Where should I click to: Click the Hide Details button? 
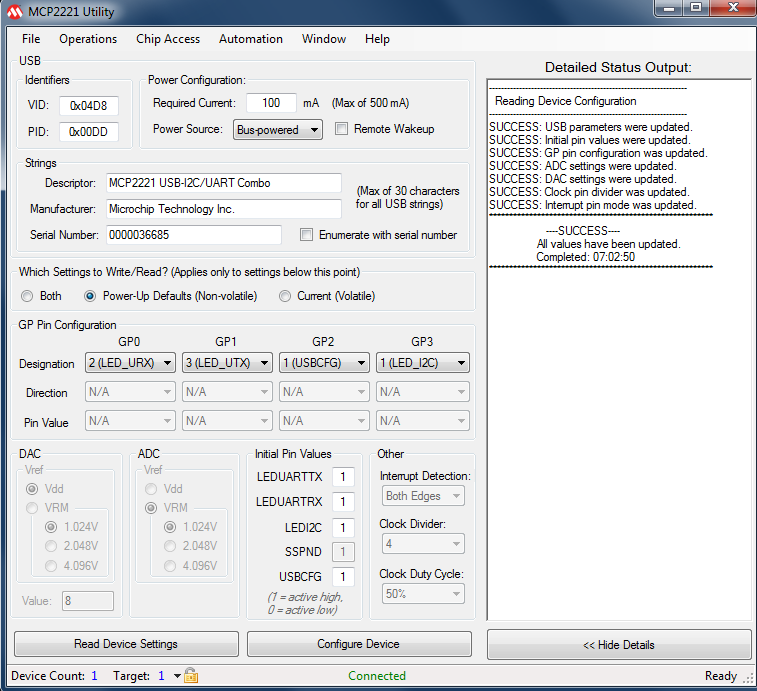619,645
